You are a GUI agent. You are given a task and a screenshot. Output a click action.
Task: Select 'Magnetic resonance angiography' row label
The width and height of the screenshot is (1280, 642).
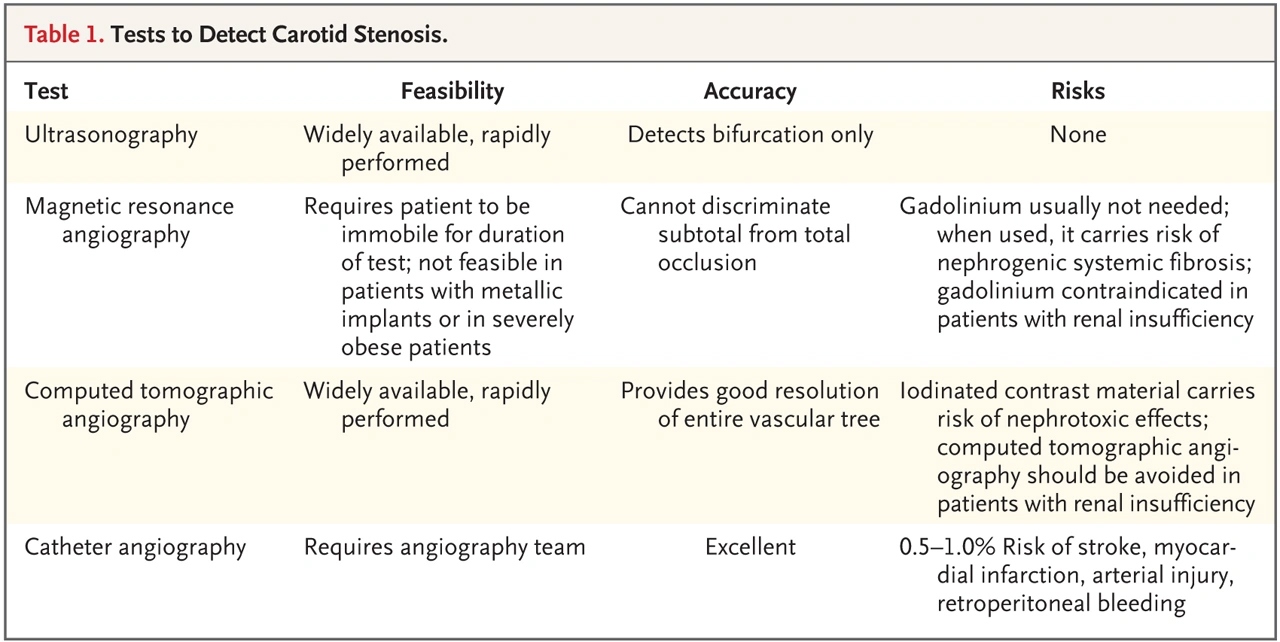tap(129, 220)
